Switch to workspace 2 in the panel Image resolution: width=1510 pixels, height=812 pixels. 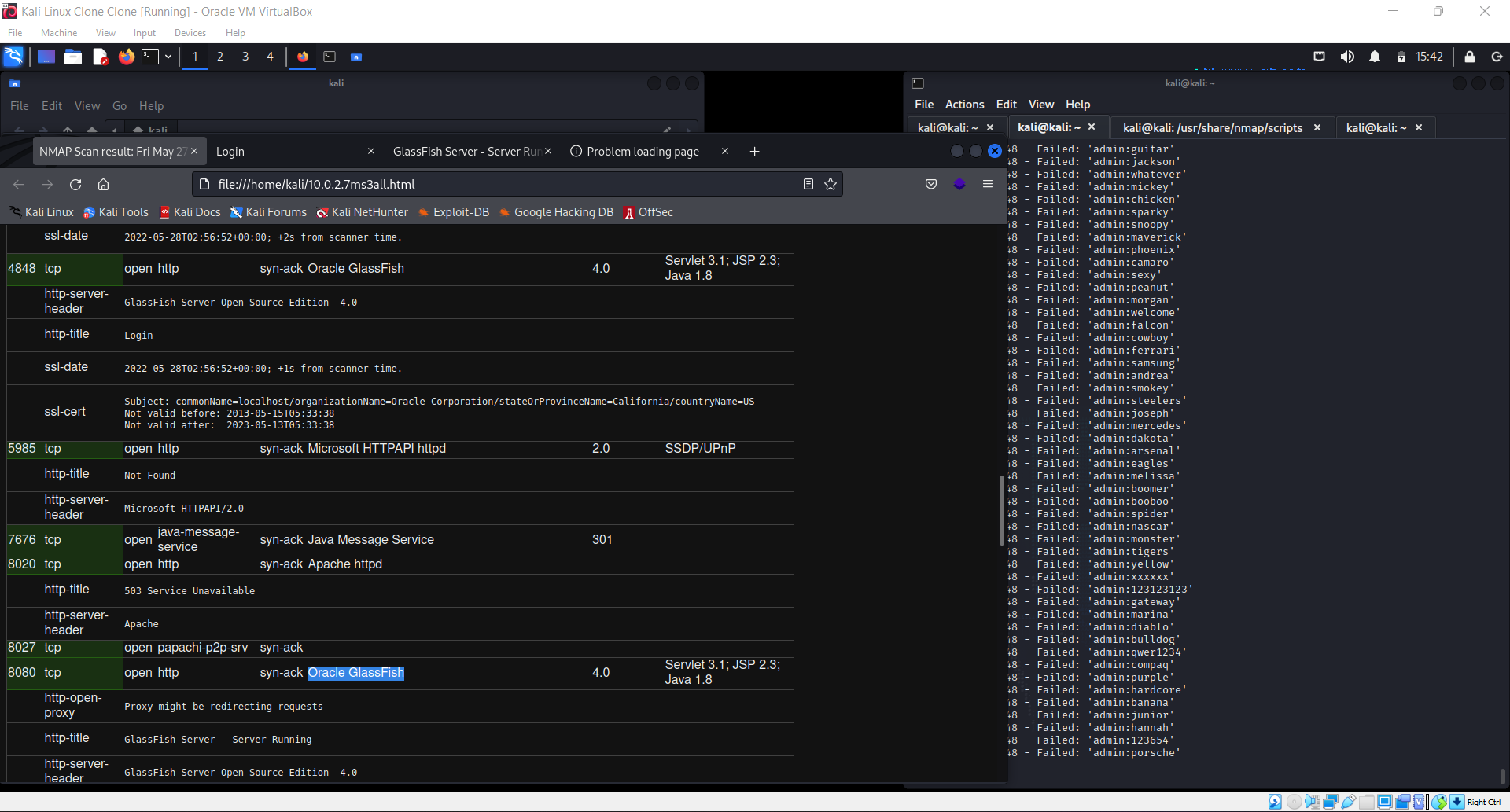click(x=219, y=56)
